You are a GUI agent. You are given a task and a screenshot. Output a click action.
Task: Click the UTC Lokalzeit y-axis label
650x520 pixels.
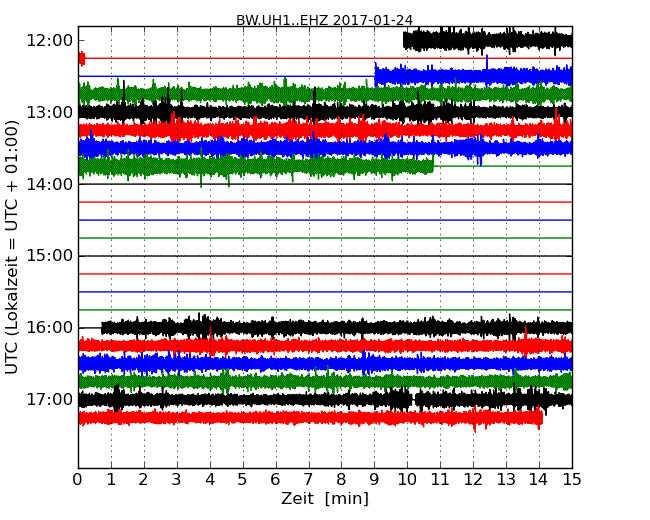click(x=12, y=246)
